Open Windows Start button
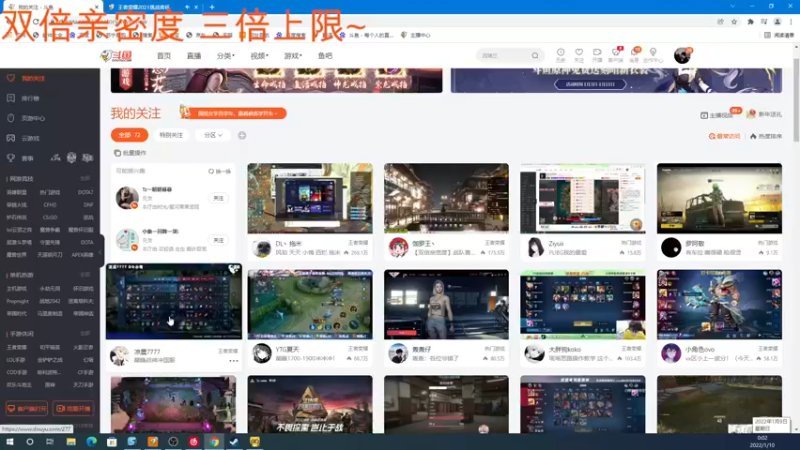The width and height of the screenshot is (800, 450). point(9,441)
